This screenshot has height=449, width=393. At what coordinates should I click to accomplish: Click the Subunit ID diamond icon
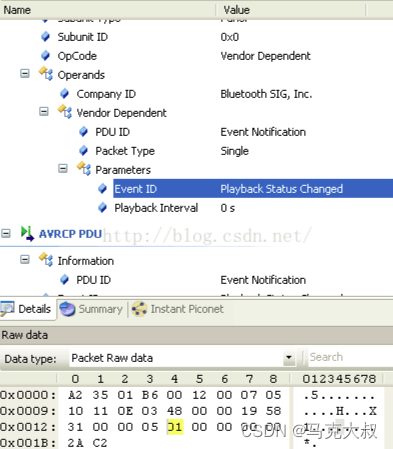coord(45,37)
